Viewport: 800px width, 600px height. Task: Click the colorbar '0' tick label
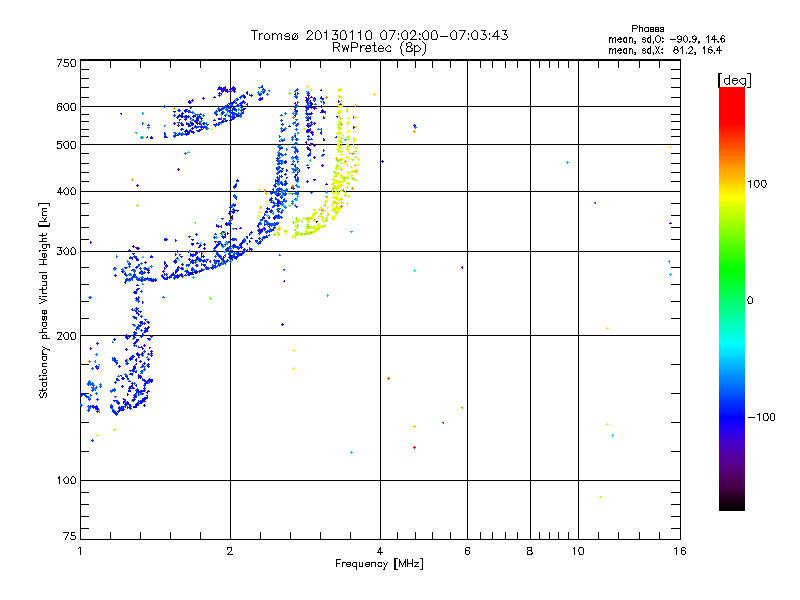750,301
